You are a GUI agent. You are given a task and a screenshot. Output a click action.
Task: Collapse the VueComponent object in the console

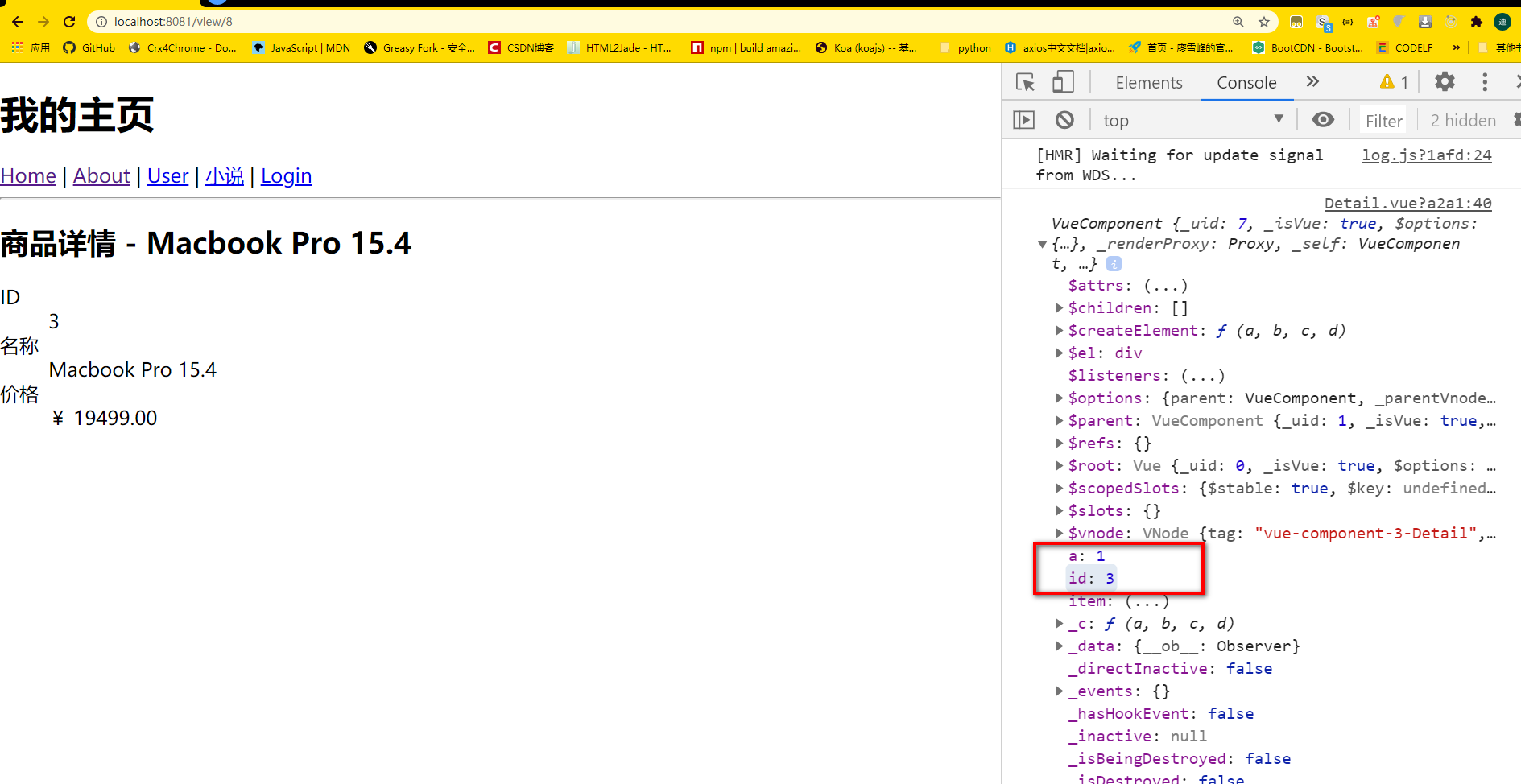[1042, 244]
